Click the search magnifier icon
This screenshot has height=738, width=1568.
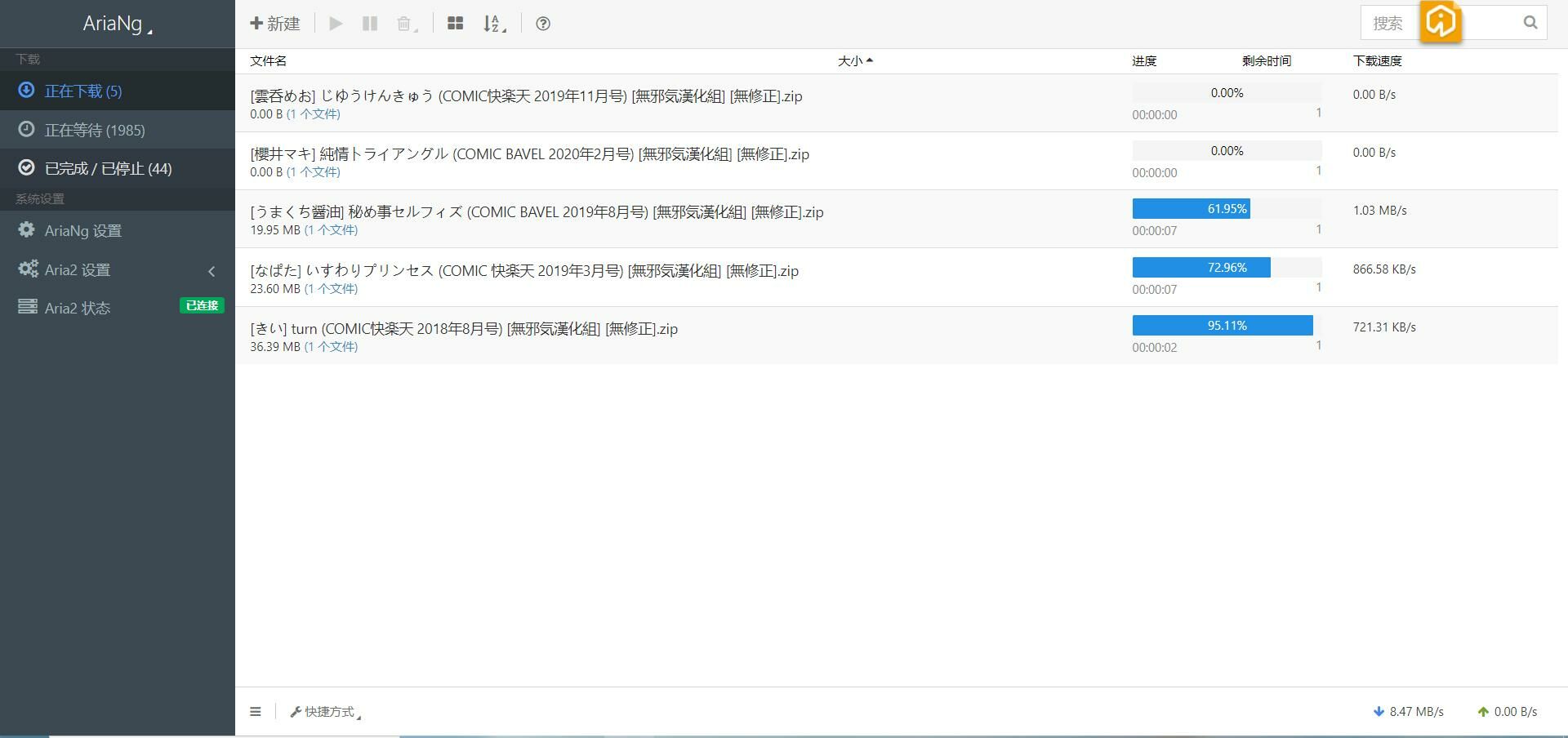pyautogui.click(x=1530, y=23)
